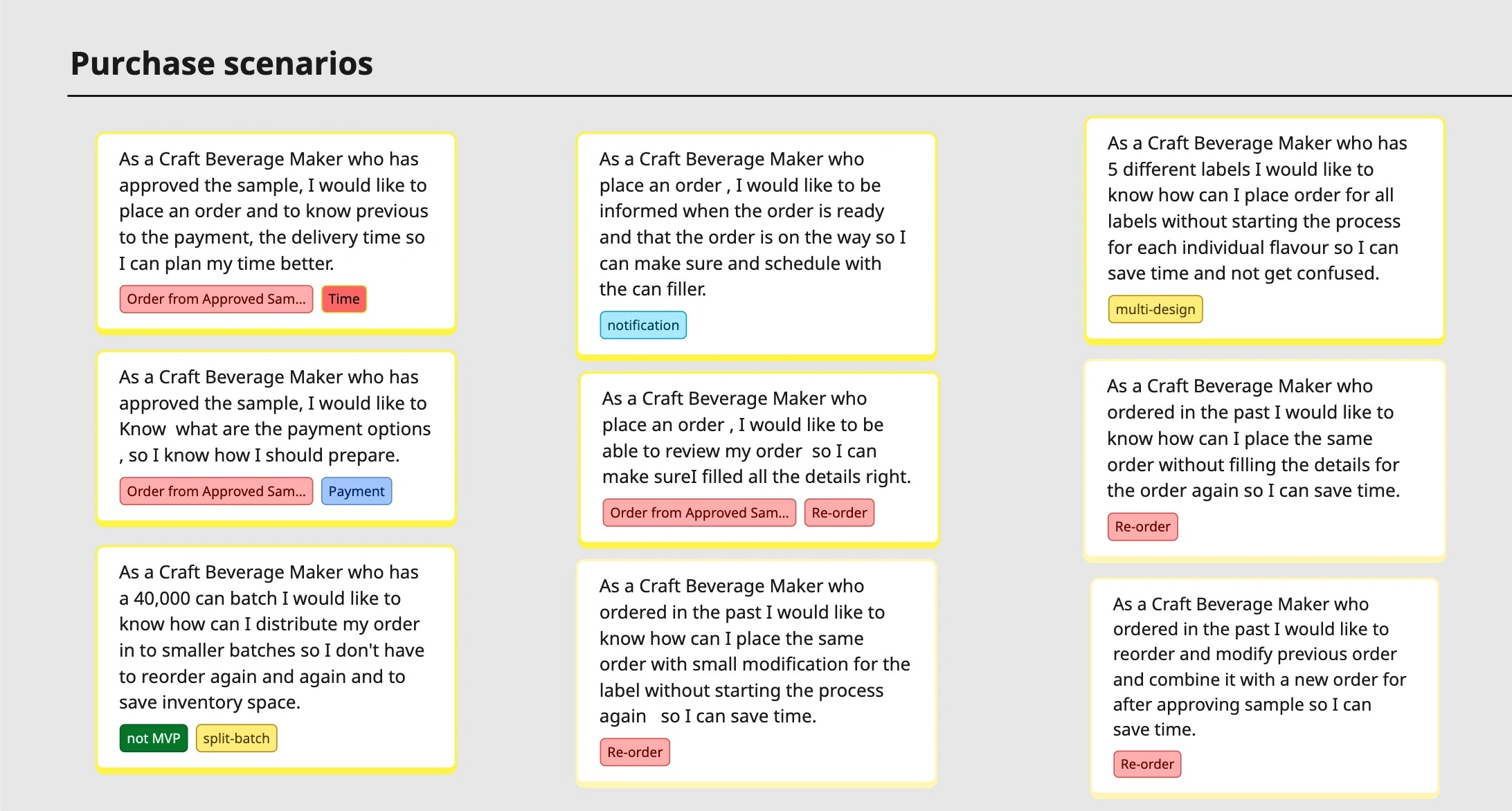Click 'Re-order' tag on the review order card
1512x811 pixels.
click(x=839, y=513)
